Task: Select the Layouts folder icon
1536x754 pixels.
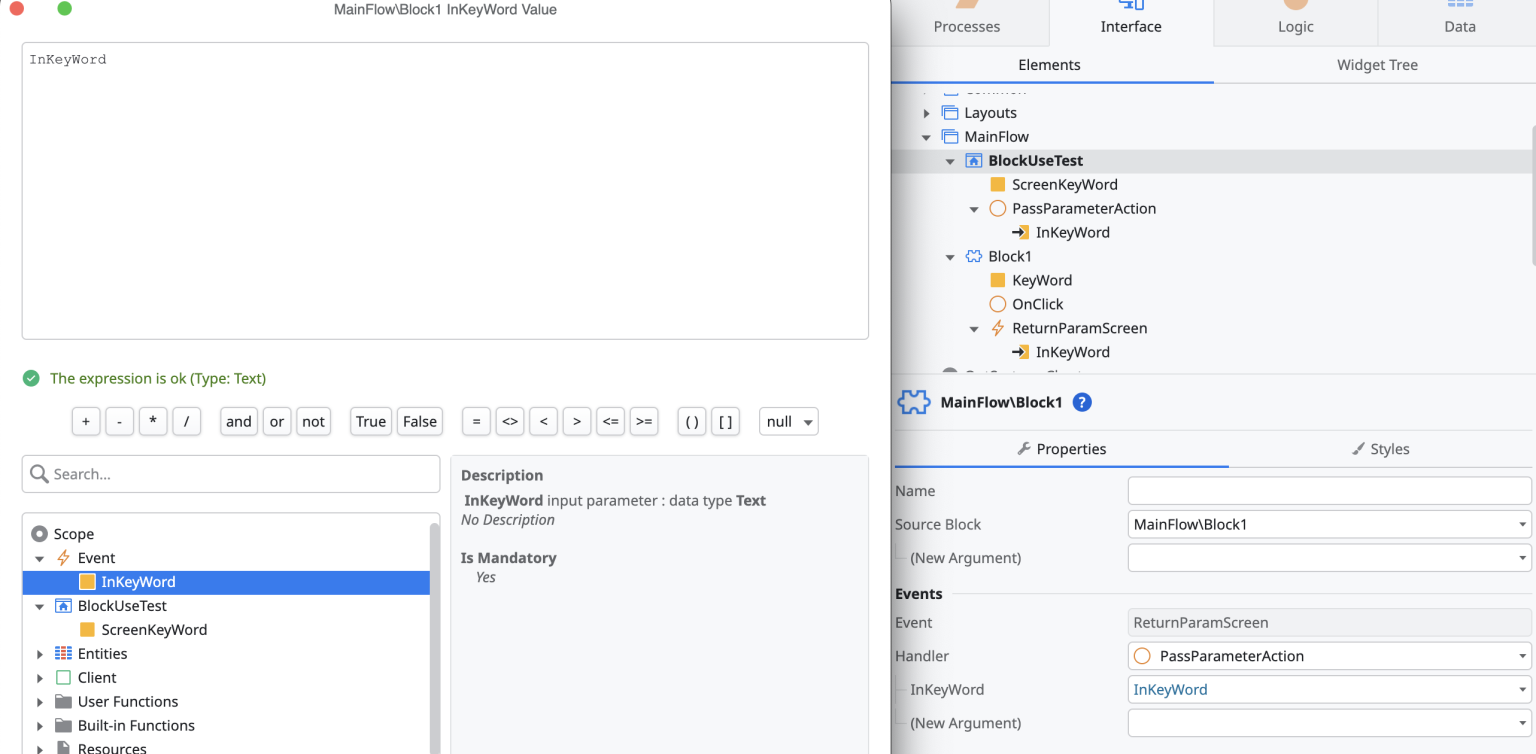Action: [x=949, y=113]
